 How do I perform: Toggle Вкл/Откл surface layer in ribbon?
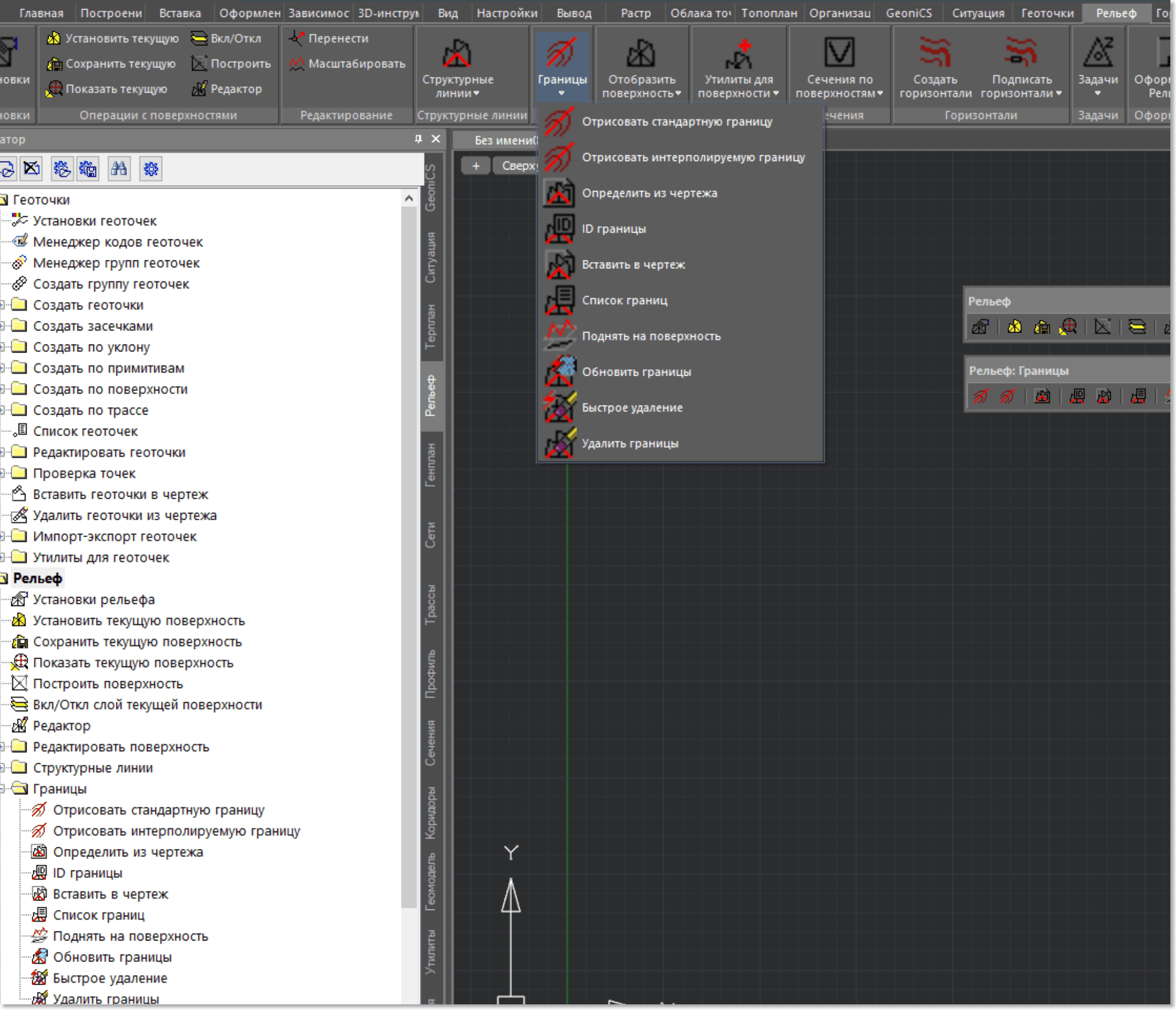(226, 38)
